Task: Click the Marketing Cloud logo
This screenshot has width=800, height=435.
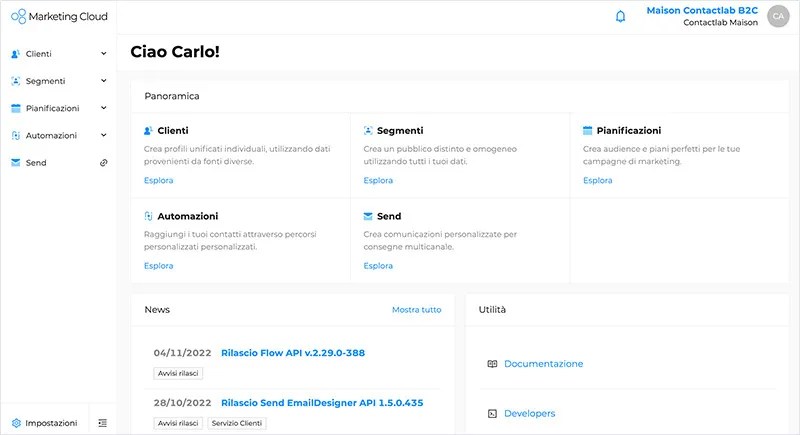Action: click(x=59, y=16)
